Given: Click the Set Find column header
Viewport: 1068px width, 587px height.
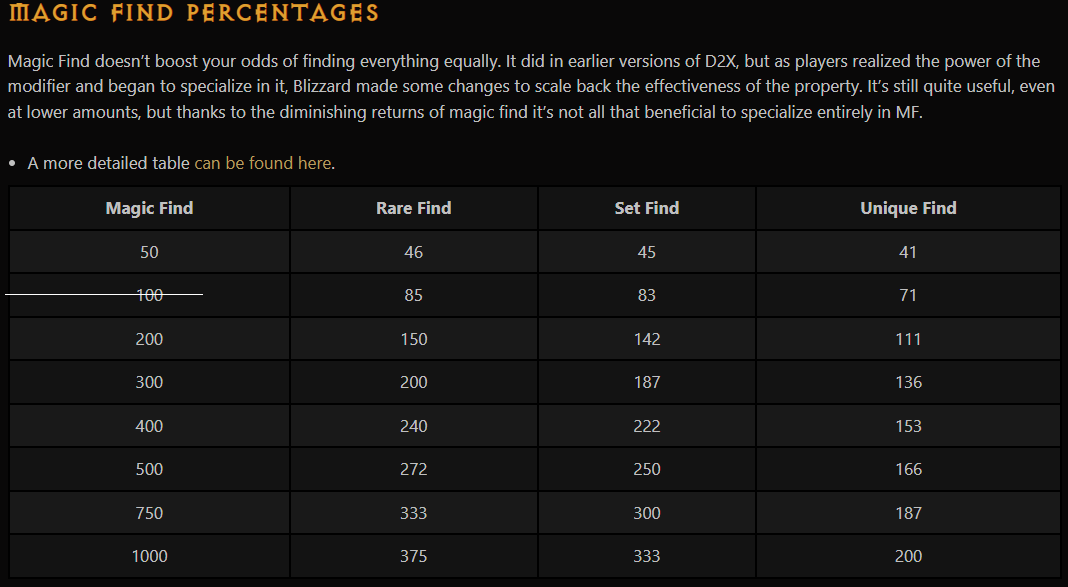Looking at the screenshot, I should click(x=646, y=208).
